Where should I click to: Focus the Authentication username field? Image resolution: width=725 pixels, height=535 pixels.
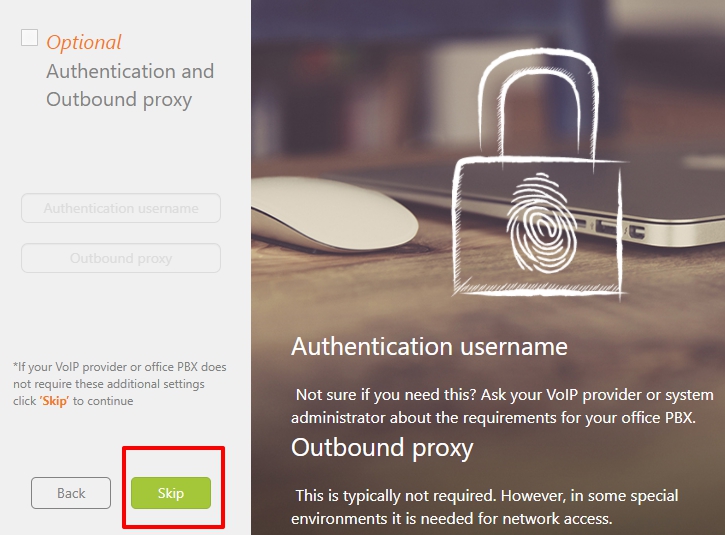point(121,208)
